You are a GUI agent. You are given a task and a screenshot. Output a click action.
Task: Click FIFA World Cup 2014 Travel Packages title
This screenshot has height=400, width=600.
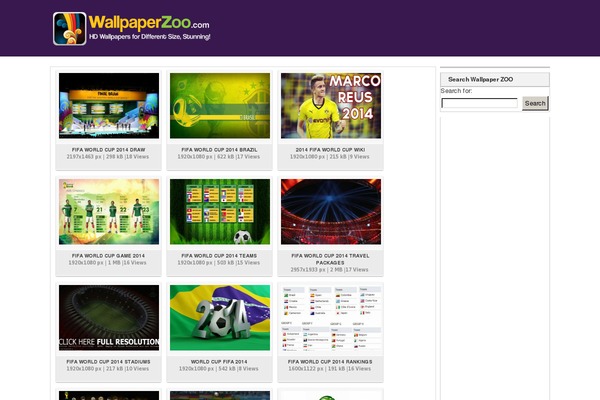(330, 259)
